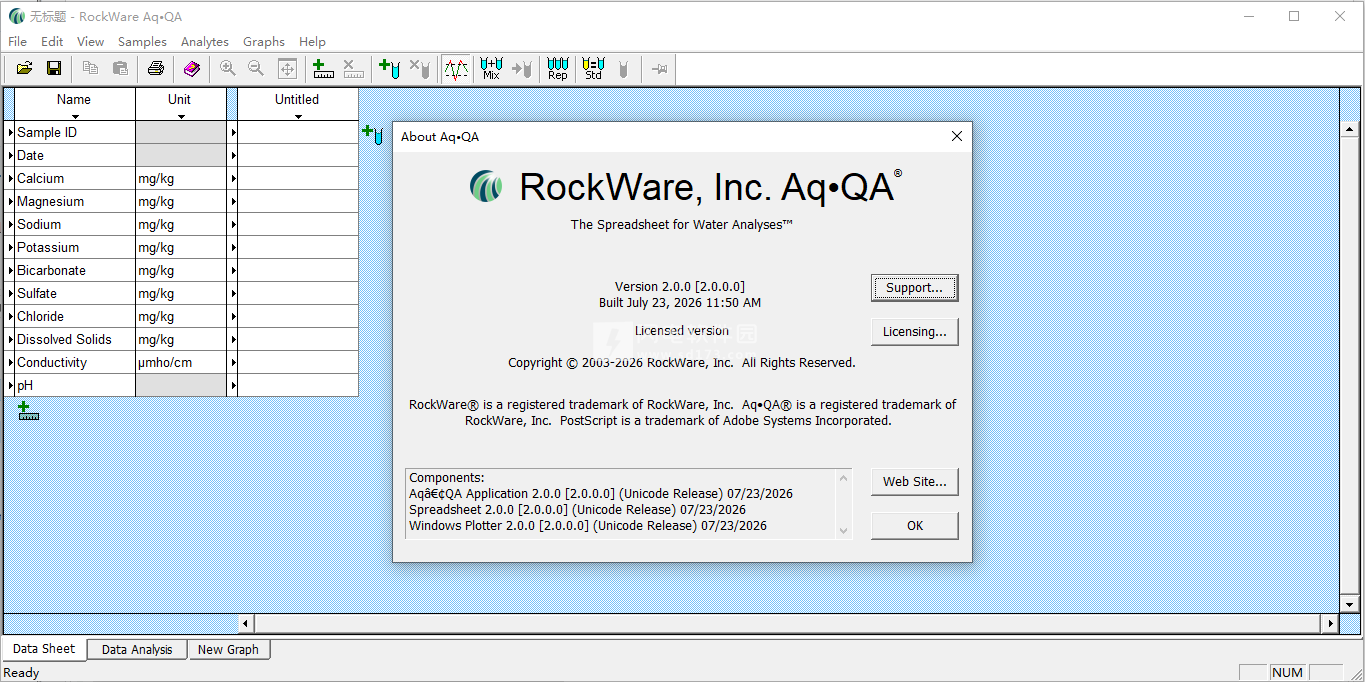Add a sample with the green plus test tube icon in the toolbar

pos(390,68)
